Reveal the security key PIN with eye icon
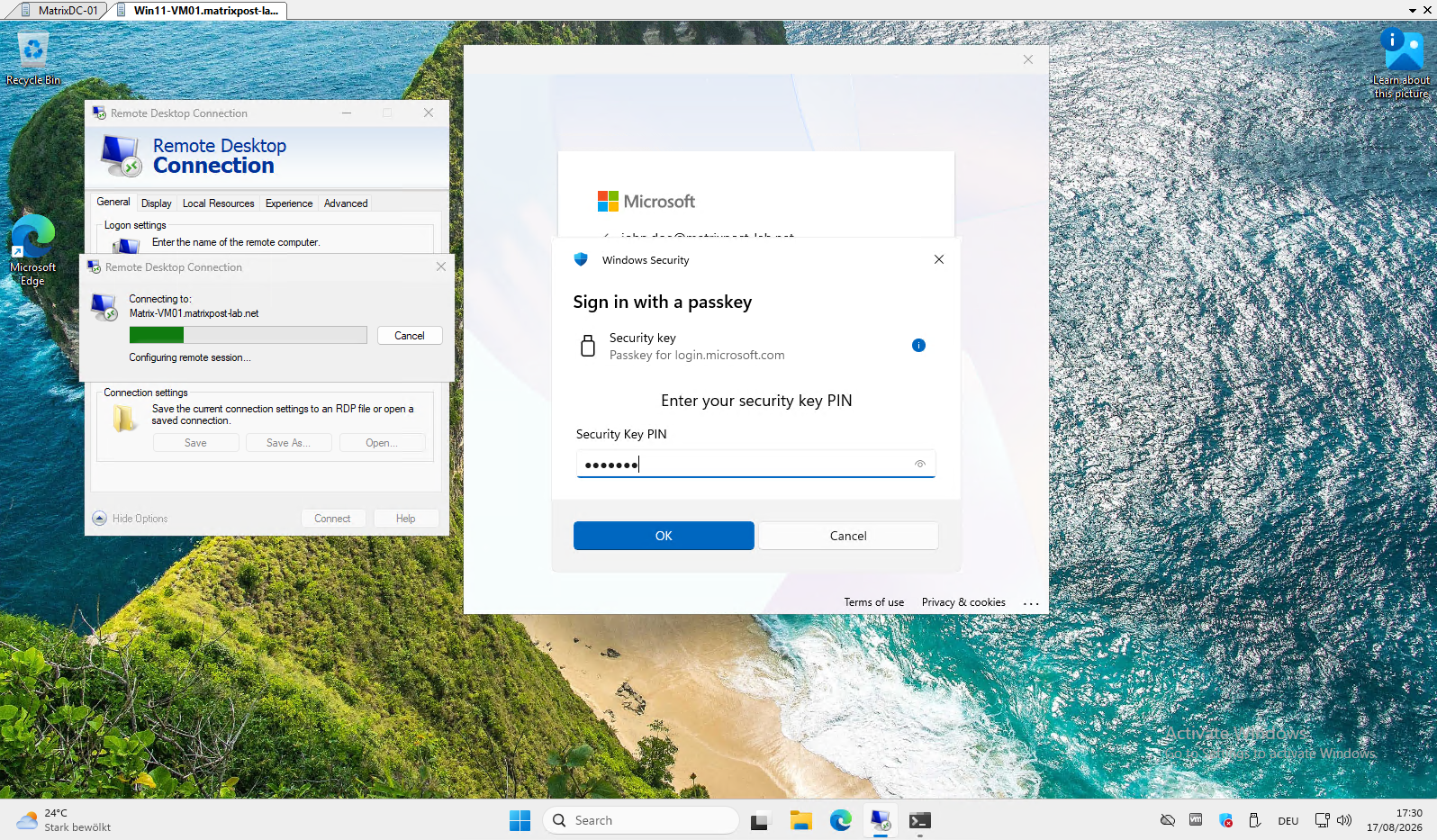This screenshot has width=1437, height=840. point(920,464)
